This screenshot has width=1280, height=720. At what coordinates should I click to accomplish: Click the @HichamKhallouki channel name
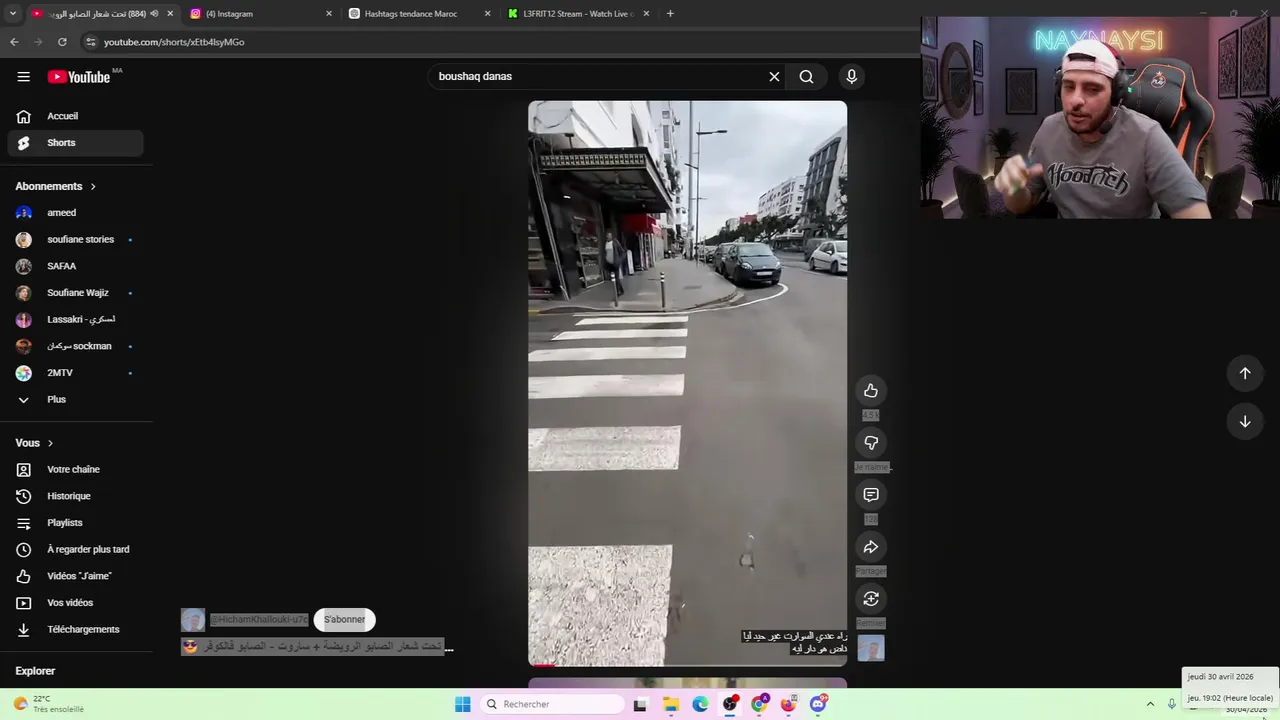coord(259,620)
